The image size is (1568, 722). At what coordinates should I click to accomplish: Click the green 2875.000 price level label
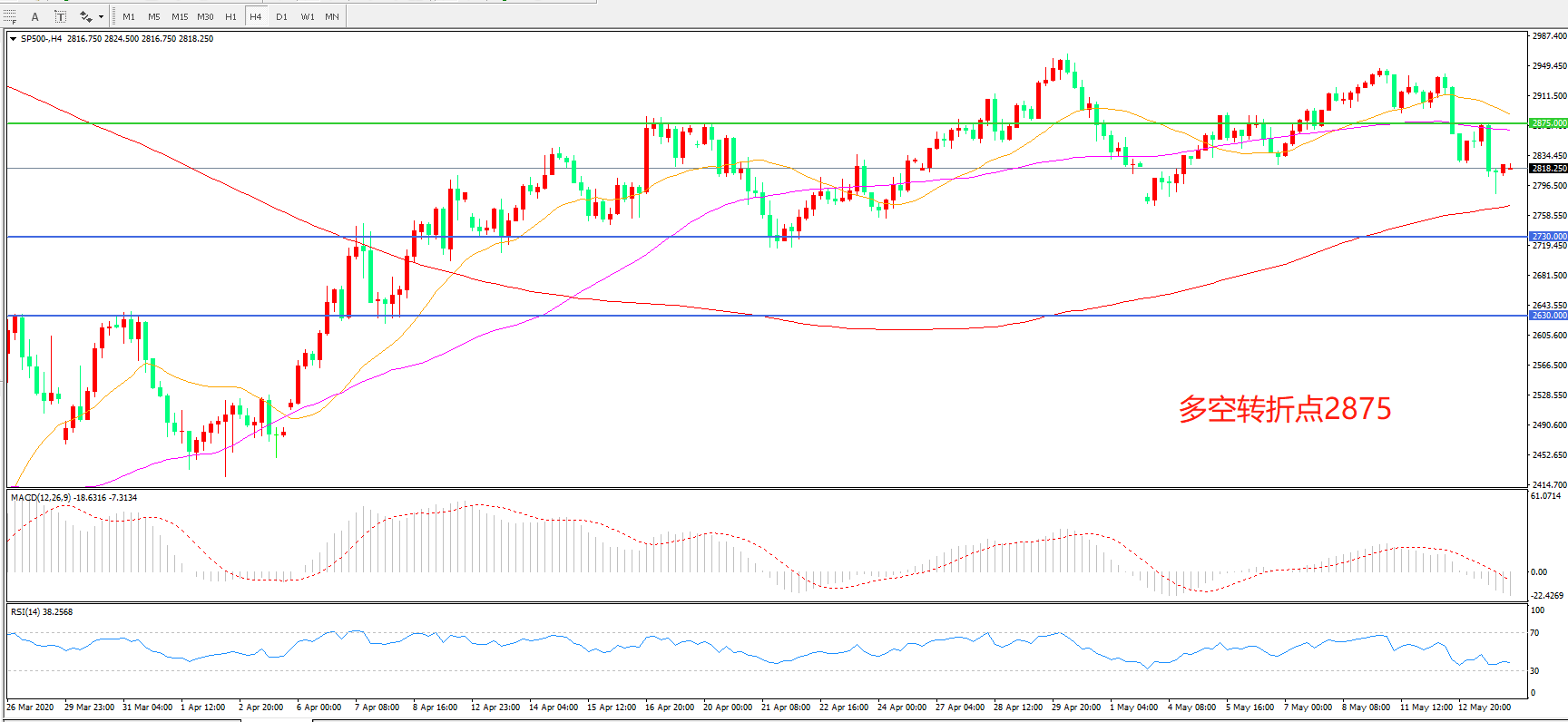(x=1548, y=123)
